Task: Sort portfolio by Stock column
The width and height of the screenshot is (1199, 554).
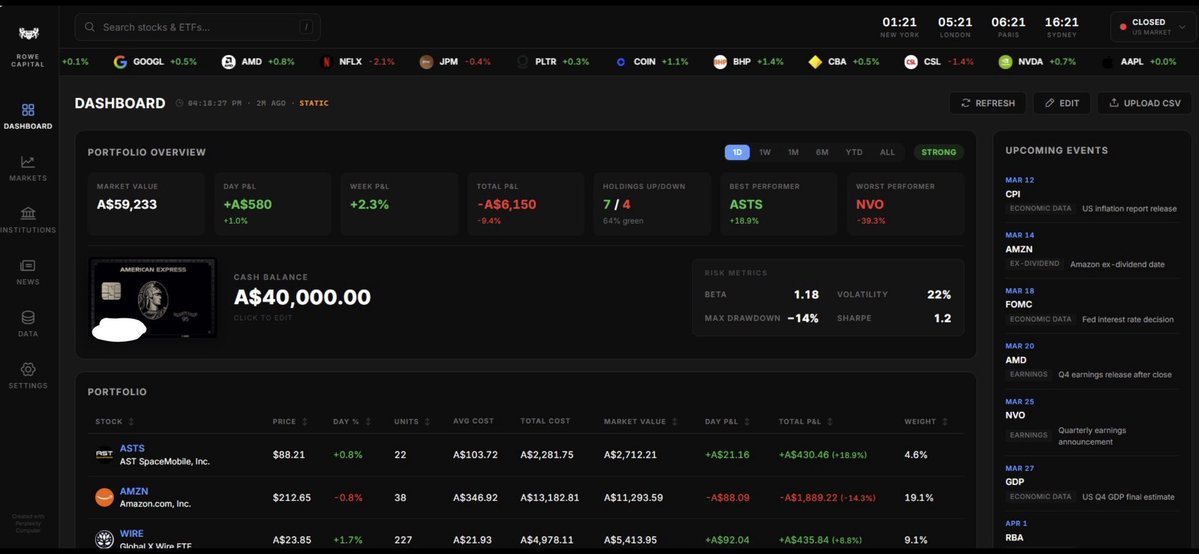Action: point(114,422)
